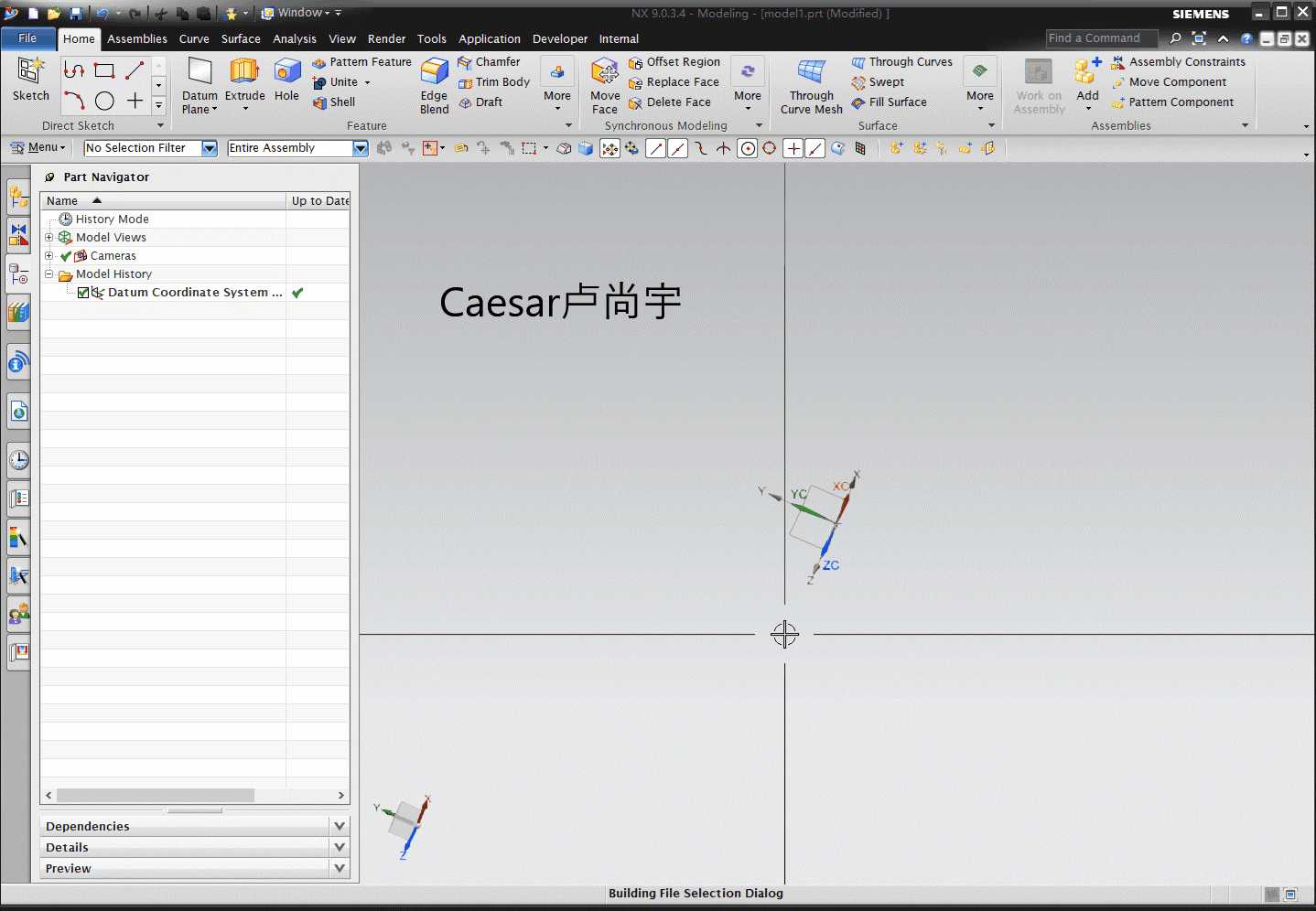Start a new Sketch
Screen dimensions: 1316x911
[x=31, y=80]
